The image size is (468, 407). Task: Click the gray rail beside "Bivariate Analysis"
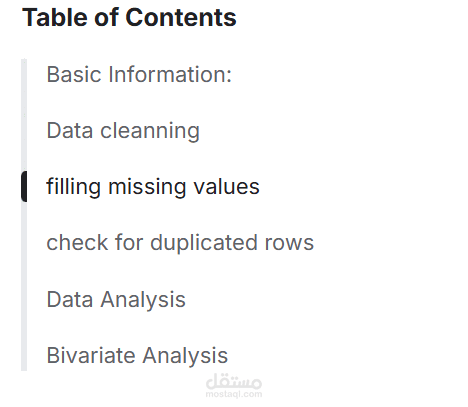click(x=24, y=355)
